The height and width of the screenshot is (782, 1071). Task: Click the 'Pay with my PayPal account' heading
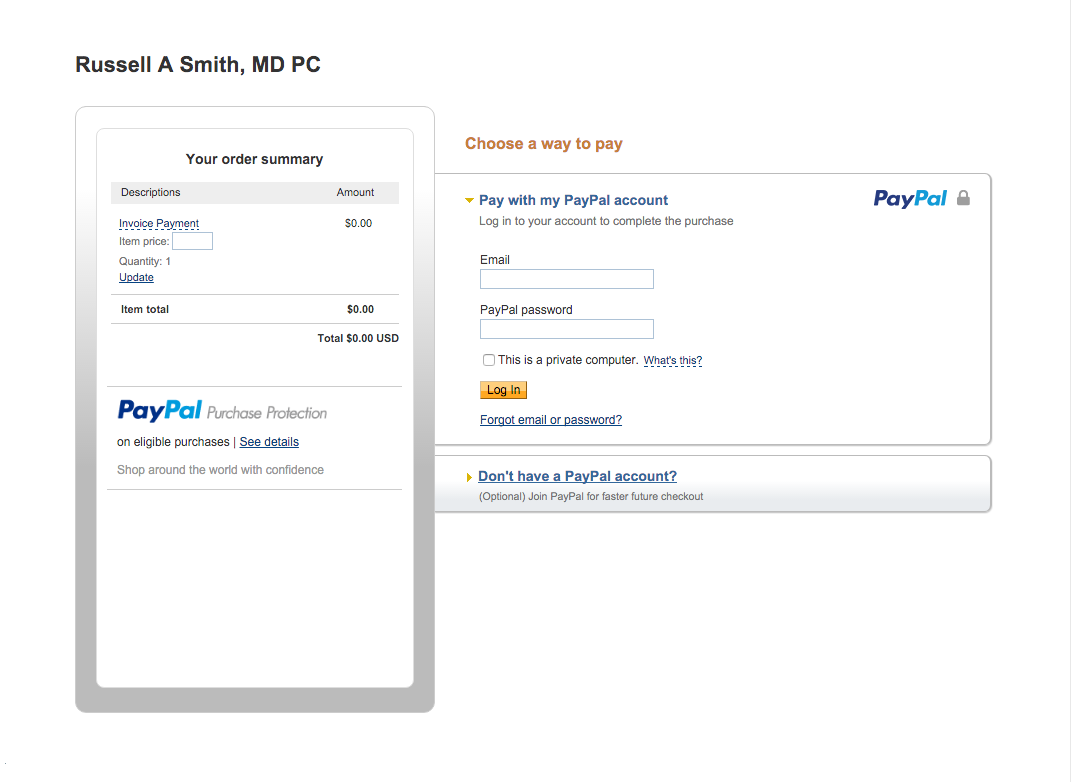573,200
